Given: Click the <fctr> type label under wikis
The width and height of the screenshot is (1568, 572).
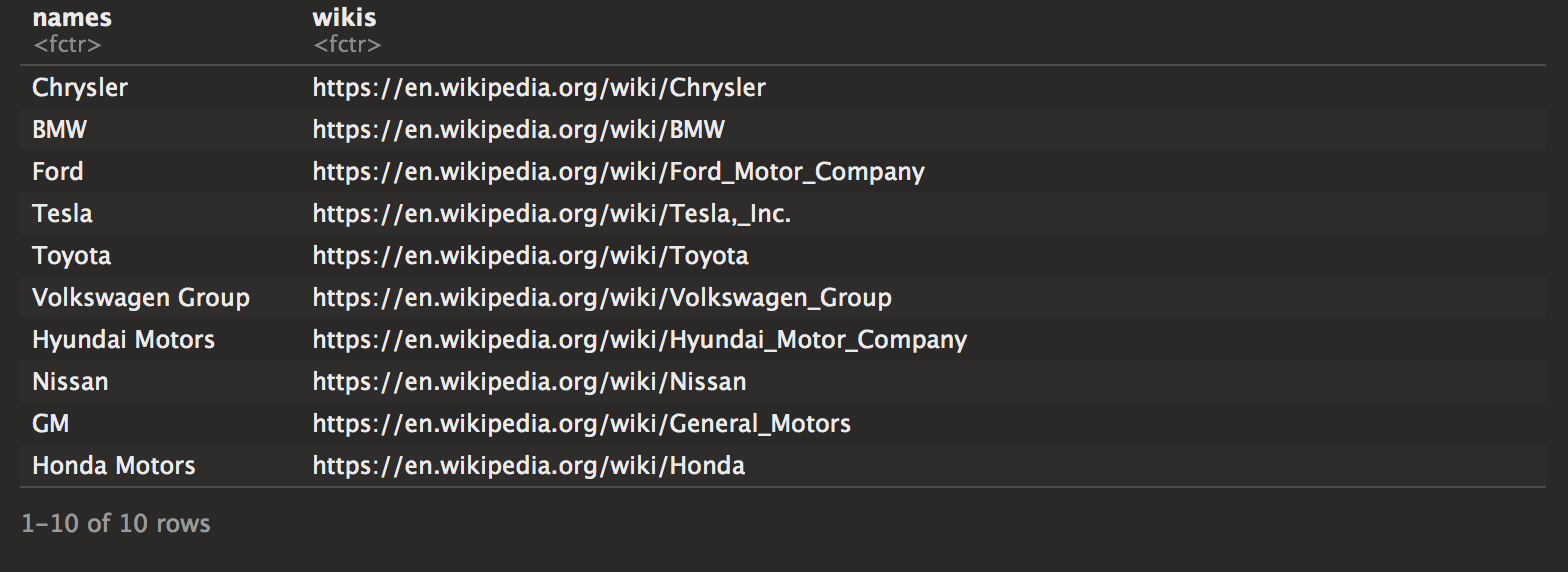Looking at the screenshot, I should pos(347,45).
